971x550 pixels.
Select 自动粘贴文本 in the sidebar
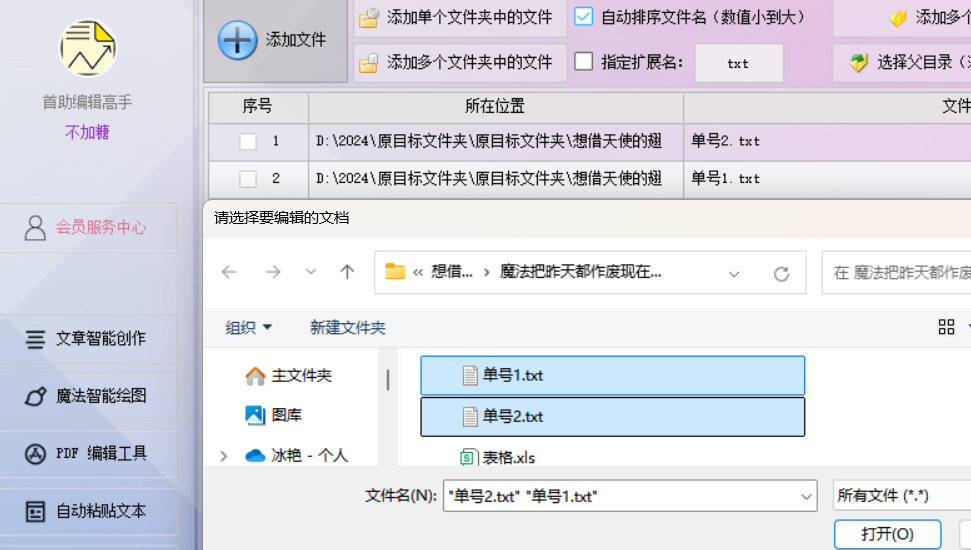pos(89,512)
